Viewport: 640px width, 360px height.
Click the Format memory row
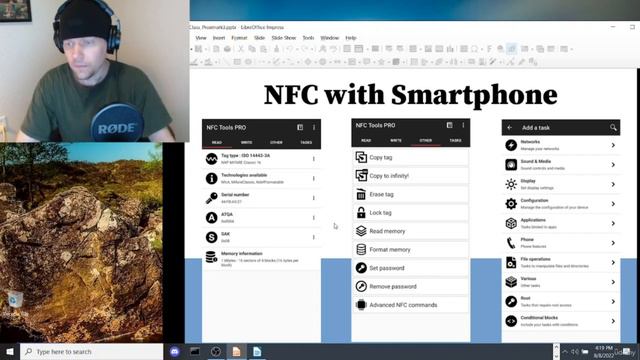tap(411, 249)
